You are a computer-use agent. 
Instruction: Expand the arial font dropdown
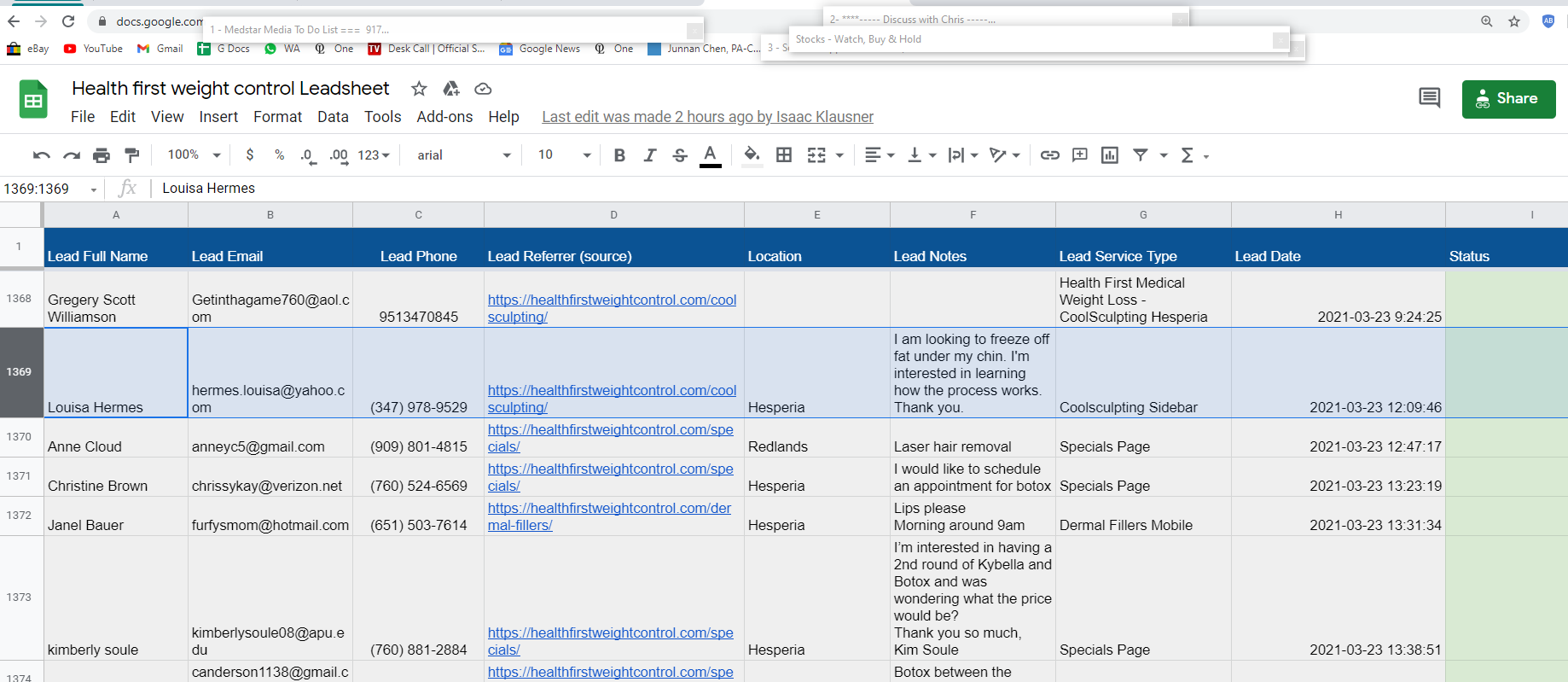463,155
